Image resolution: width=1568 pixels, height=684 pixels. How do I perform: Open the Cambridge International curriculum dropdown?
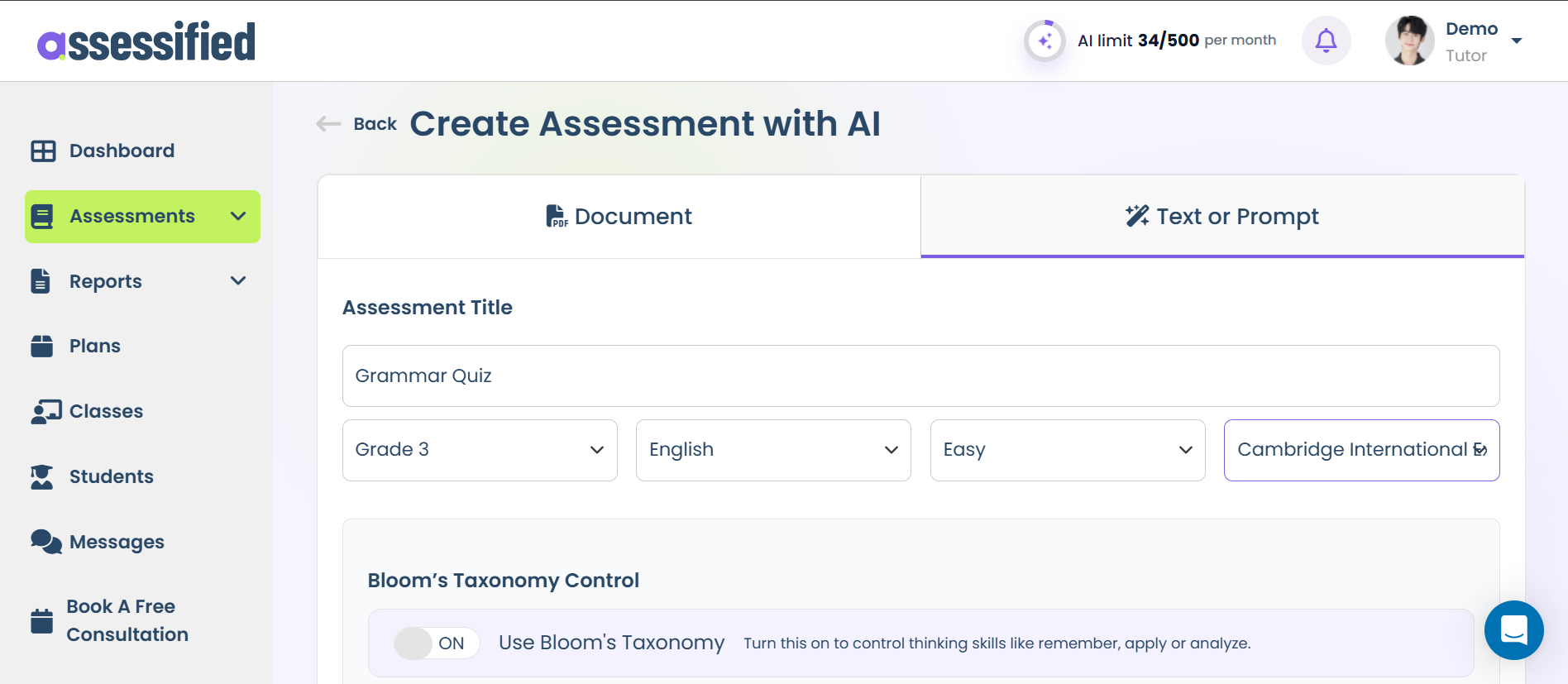click(x=1361, y=450)
